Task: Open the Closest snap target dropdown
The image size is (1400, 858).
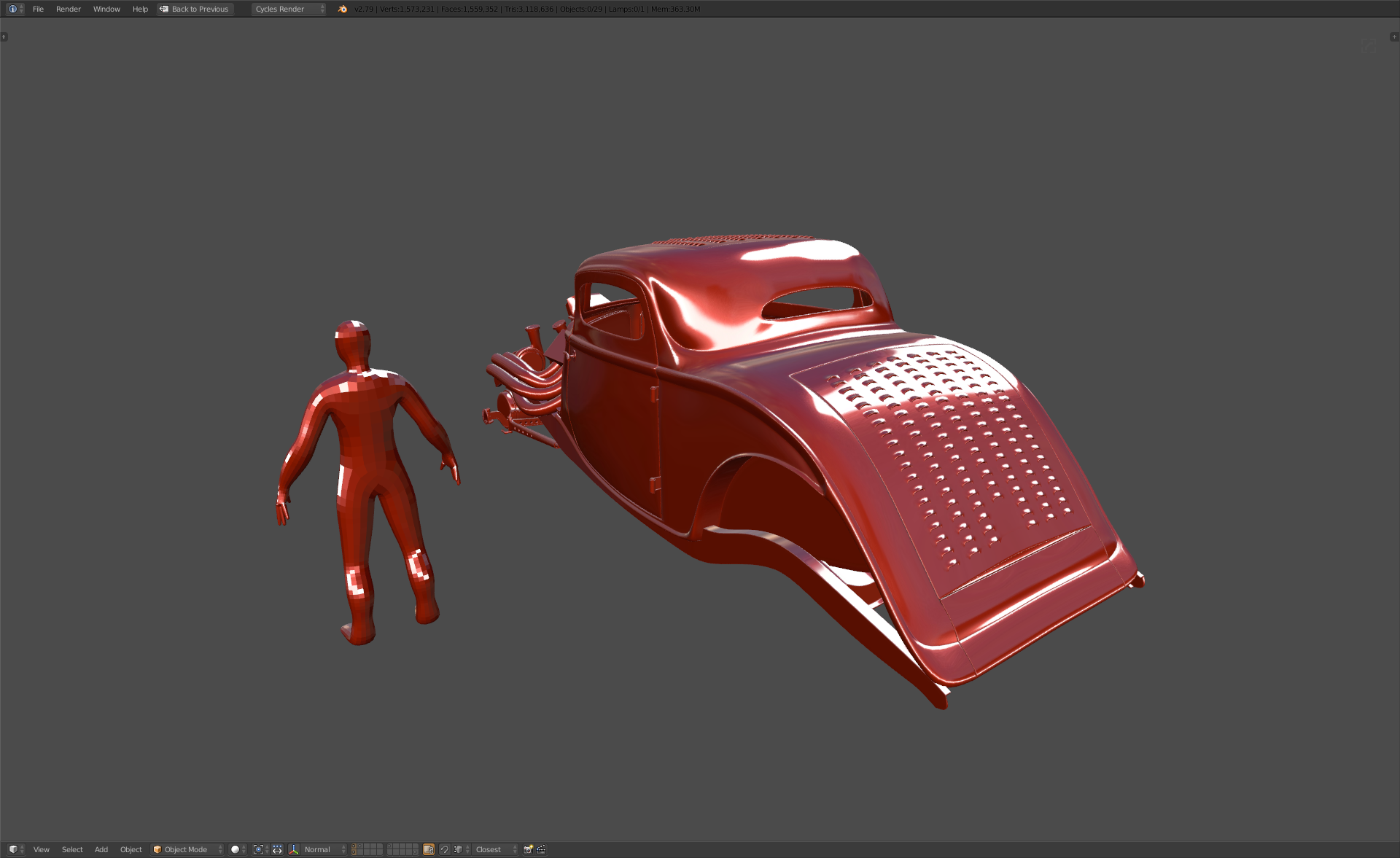Action: coord(495,849)
